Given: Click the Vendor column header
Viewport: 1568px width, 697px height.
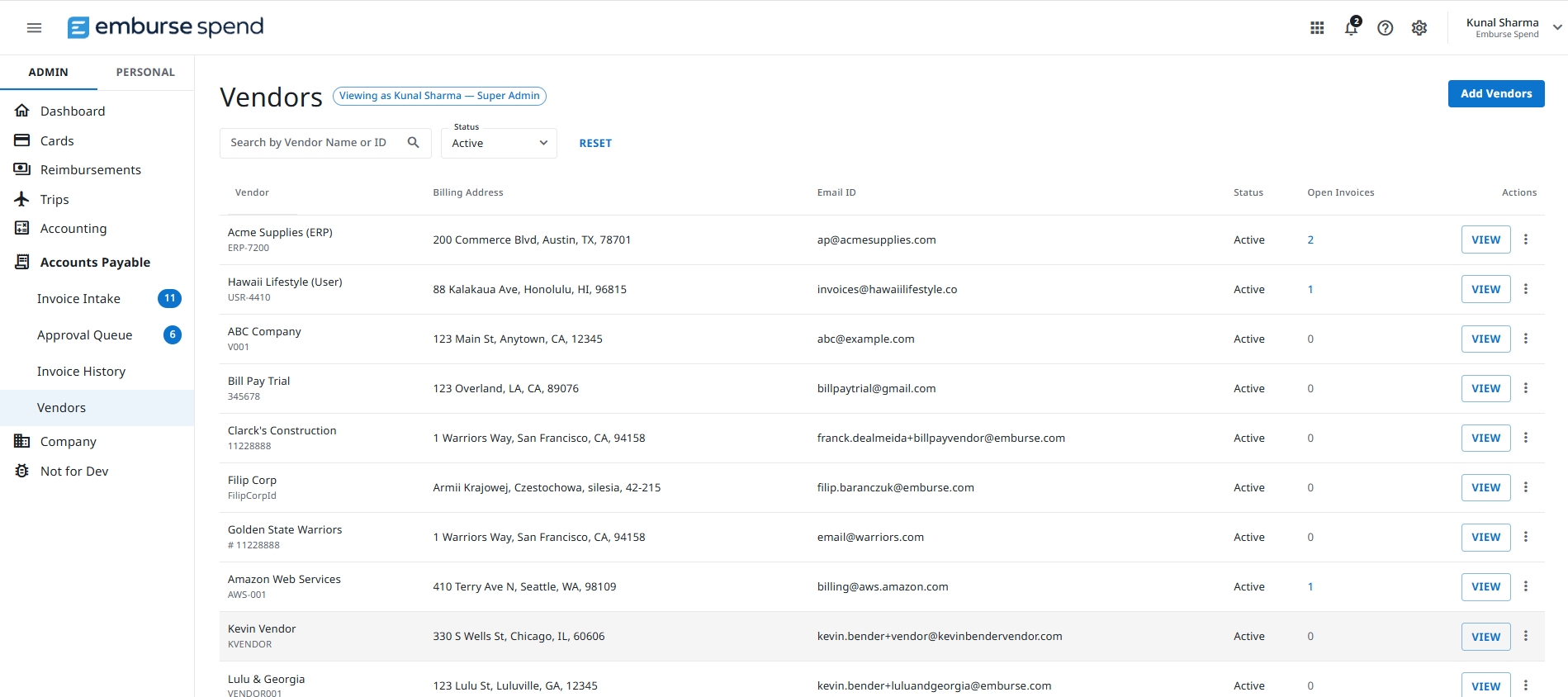Looking at the screenshot, I should (252, 192).
